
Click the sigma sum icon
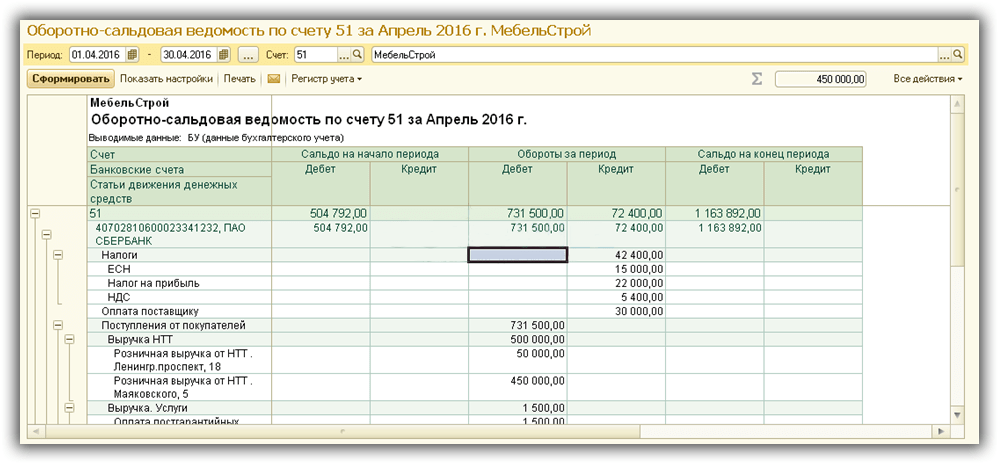coord(757,78)
